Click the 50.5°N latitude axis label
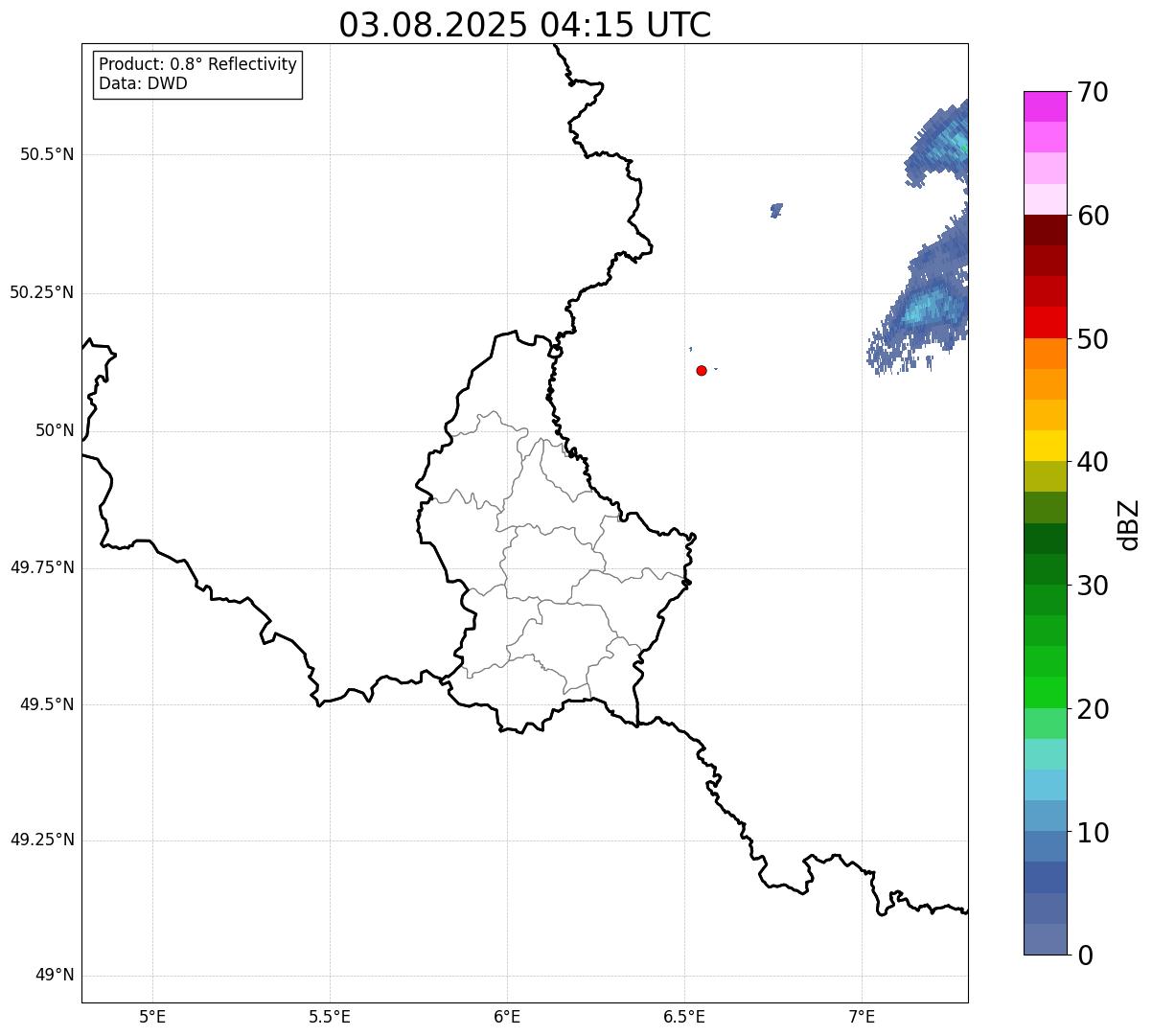 tap(47, 154)
